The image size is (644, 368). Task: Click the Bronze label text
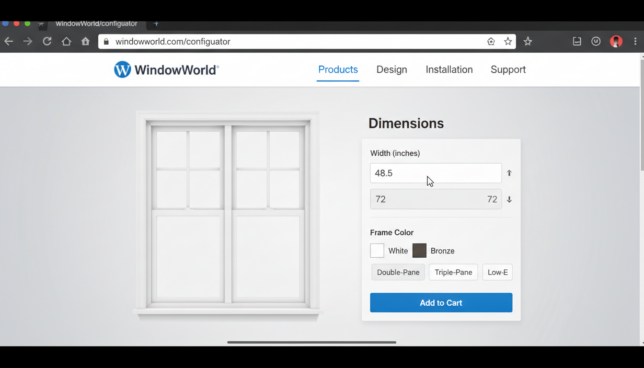pos(442,251)
